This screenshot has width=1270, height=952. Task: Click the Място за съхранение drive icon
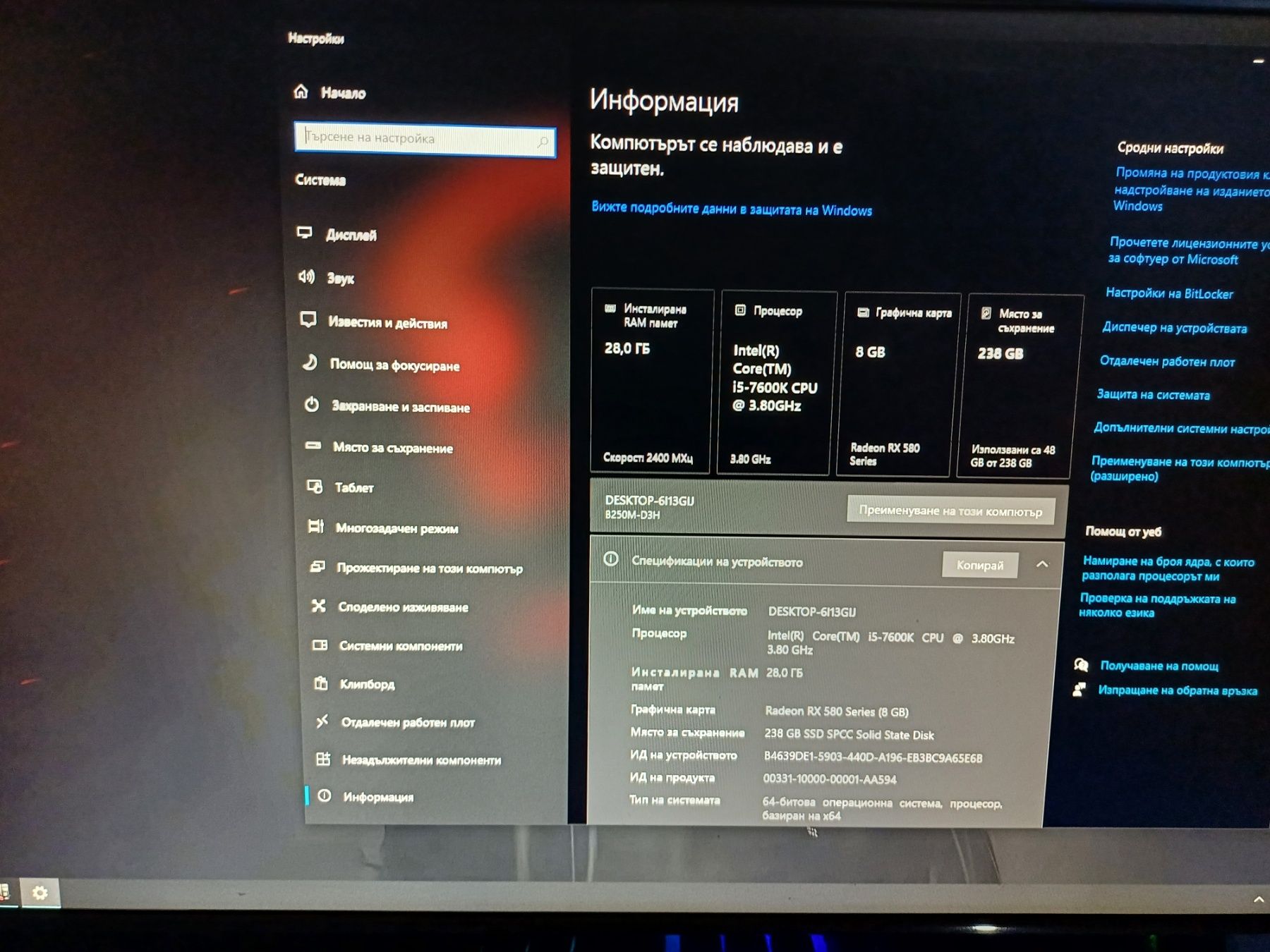(313, 446)
